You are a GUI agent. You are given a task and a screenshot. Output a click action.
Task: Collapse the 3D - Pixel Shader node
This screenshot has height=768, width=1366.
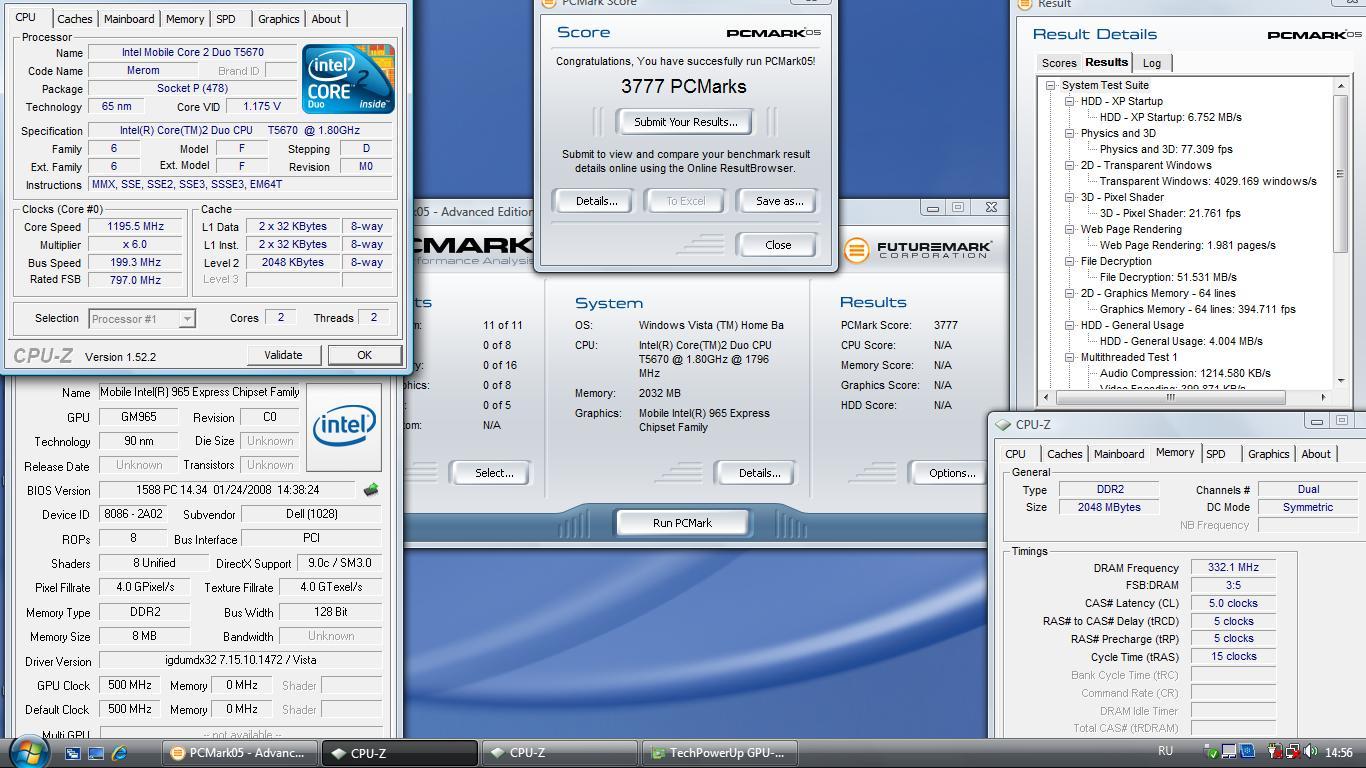coord(1070,197)
